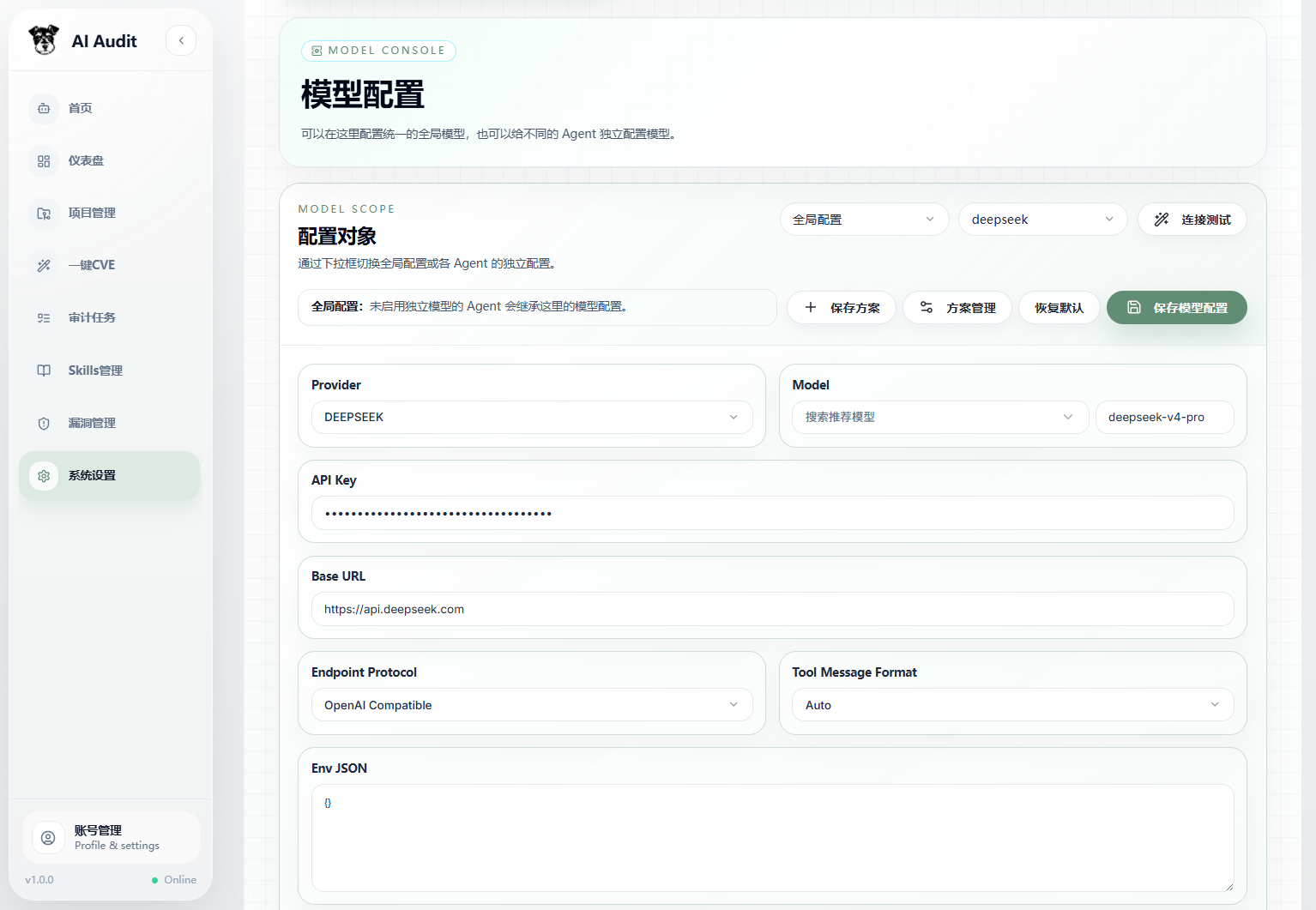Click the v1.0.0 version text
Image resolution: width=1316 pixels, height=910 pixels.
coord(39,880)
